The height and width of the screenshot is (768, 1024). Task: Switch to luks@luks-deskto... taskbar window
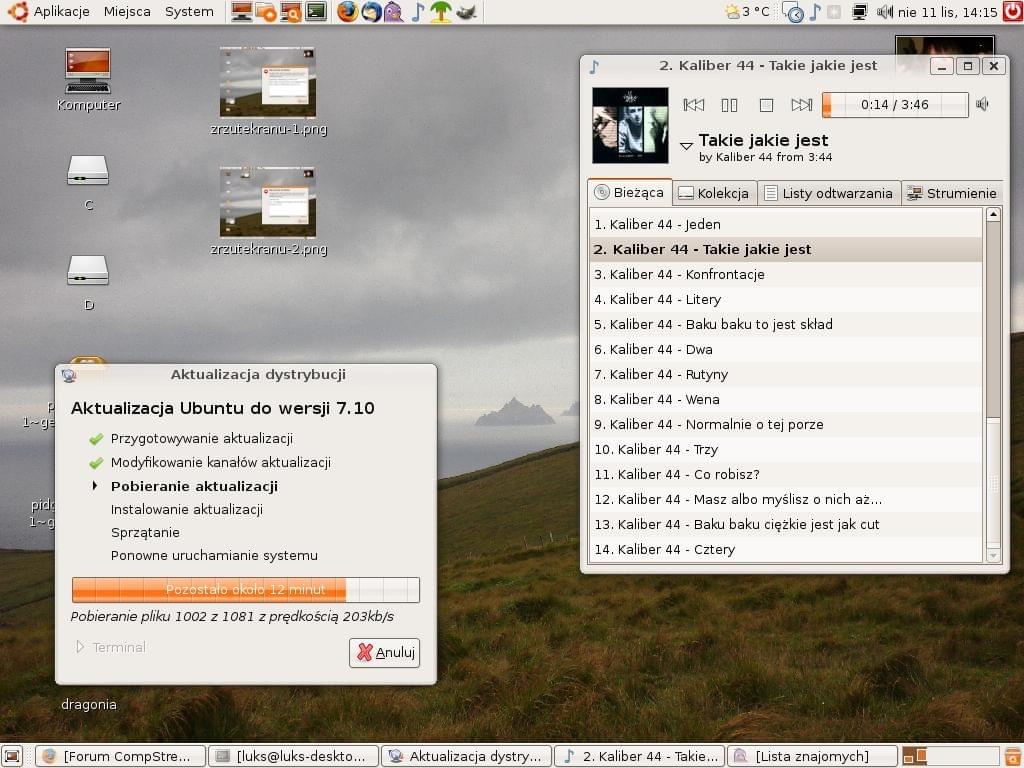293,756
